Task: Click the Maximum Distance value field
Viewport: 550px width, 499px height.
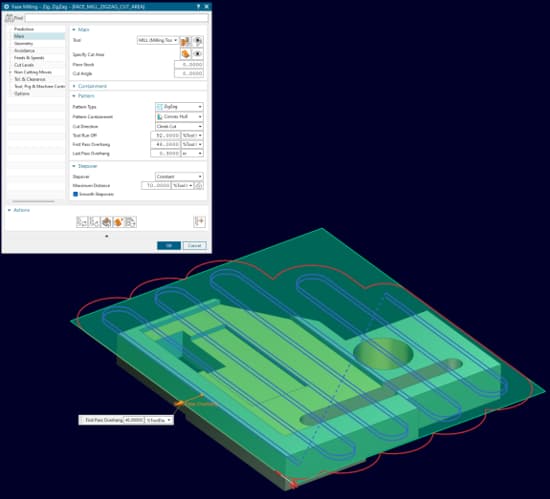Action: point(156,186)
